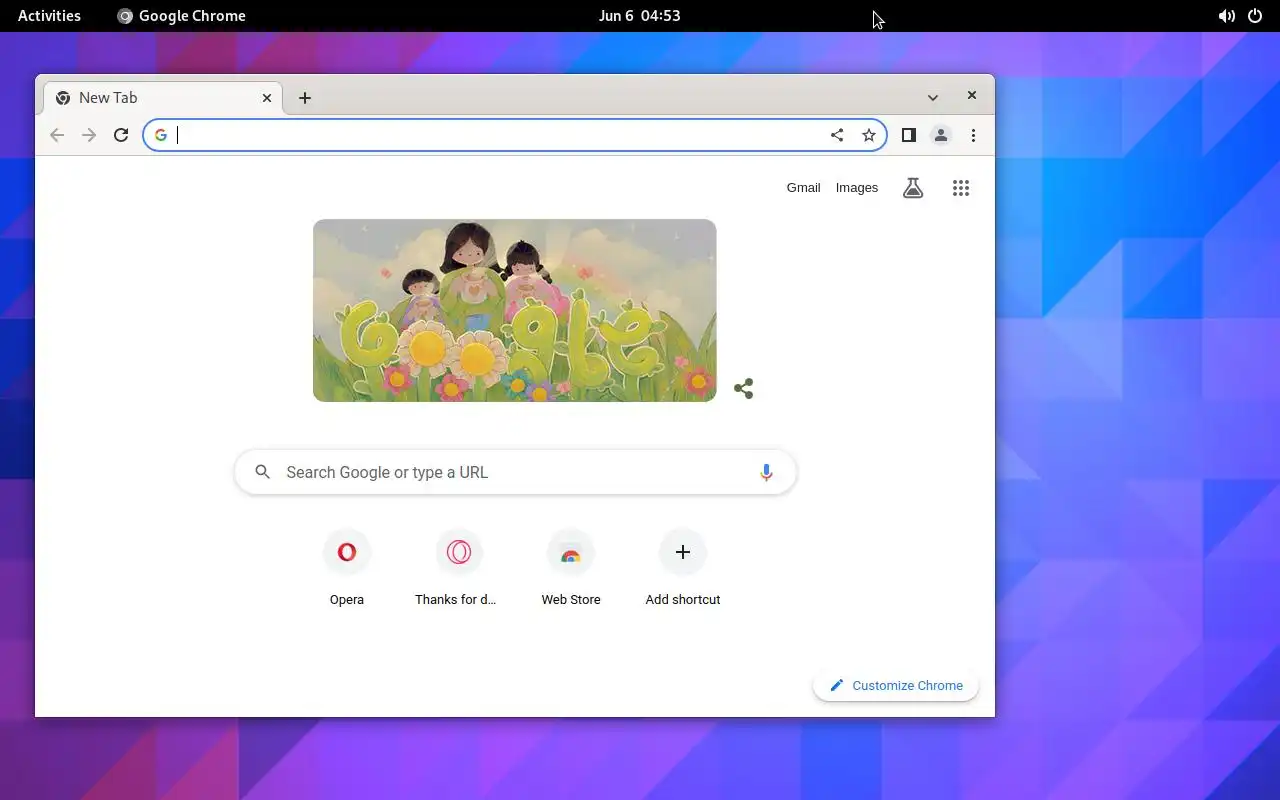The height and width of the screenshot is (800, 1280).
Task: Open the Chrome three-dot menu
Action: pyautogui.click(x=973, y=135)
